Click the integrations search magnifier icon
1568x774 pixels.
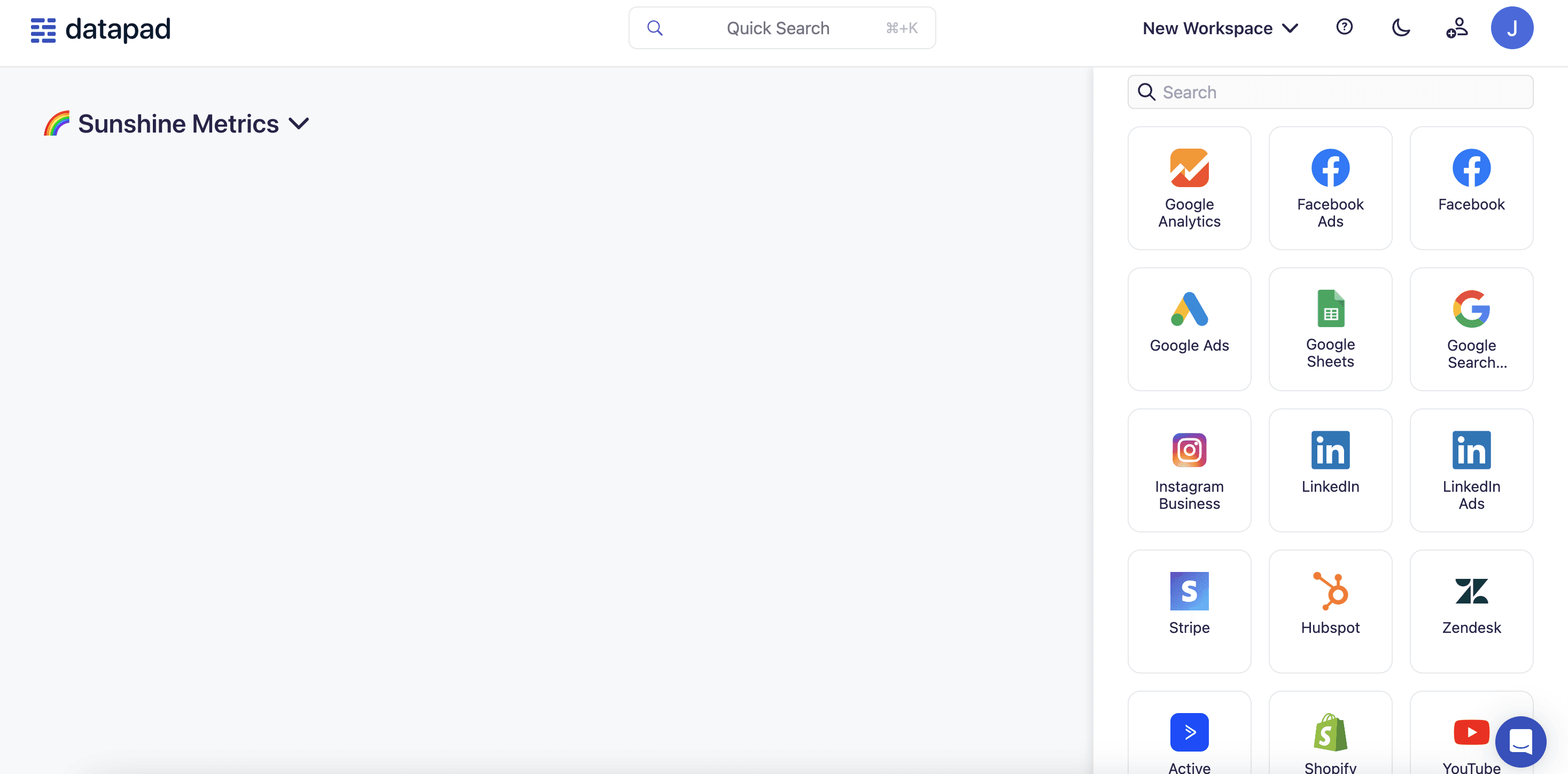[x=1146, y=92]
